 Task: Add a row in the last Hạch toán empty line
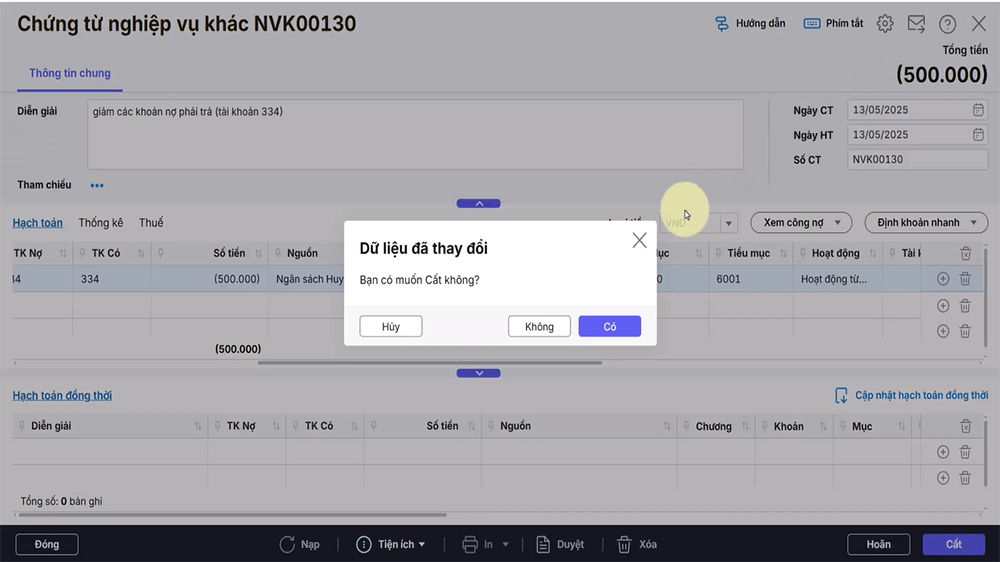pos(943,331)
